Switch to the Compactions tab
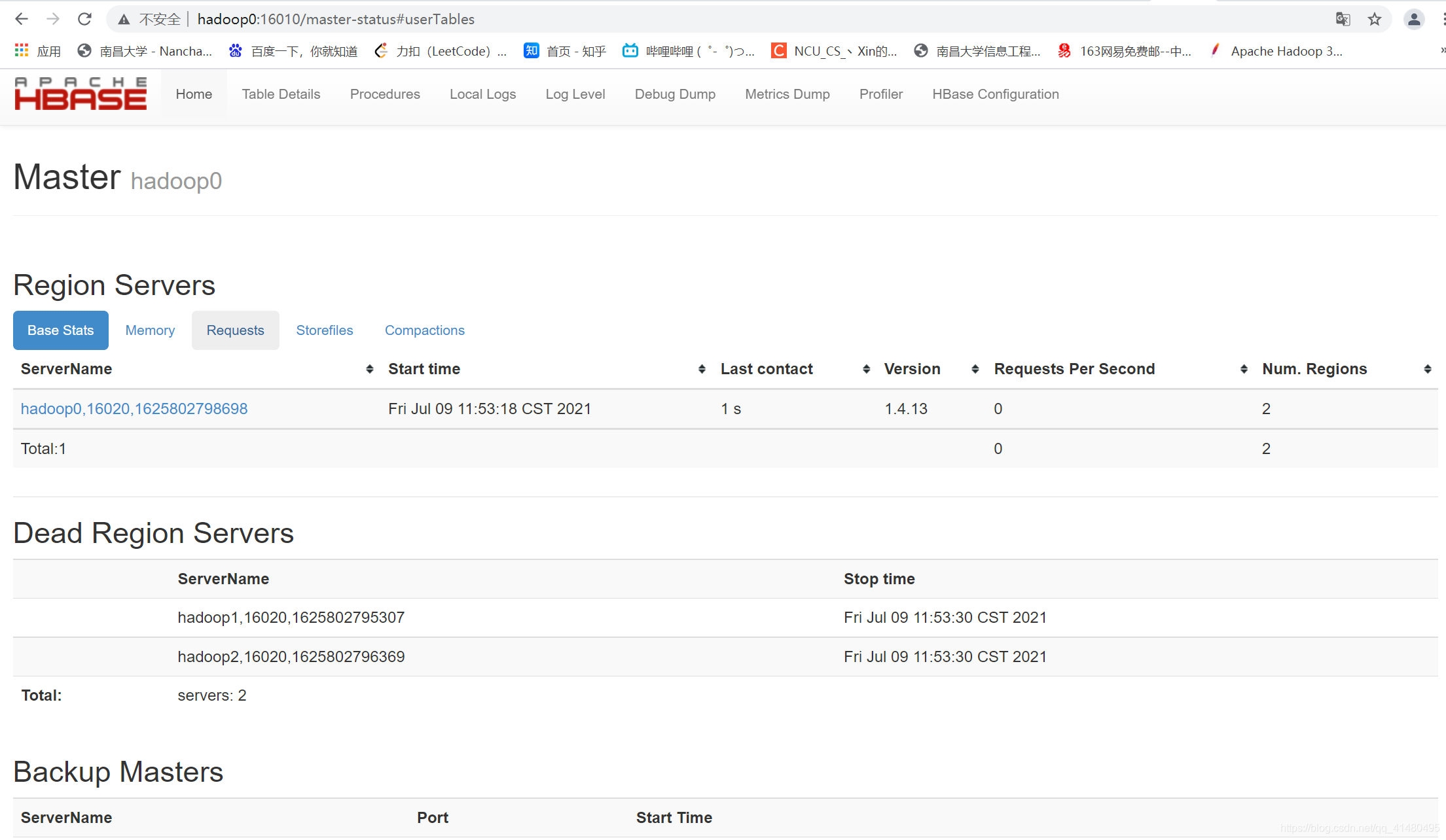Screen dimensions: 1446x840 (424, 330)
